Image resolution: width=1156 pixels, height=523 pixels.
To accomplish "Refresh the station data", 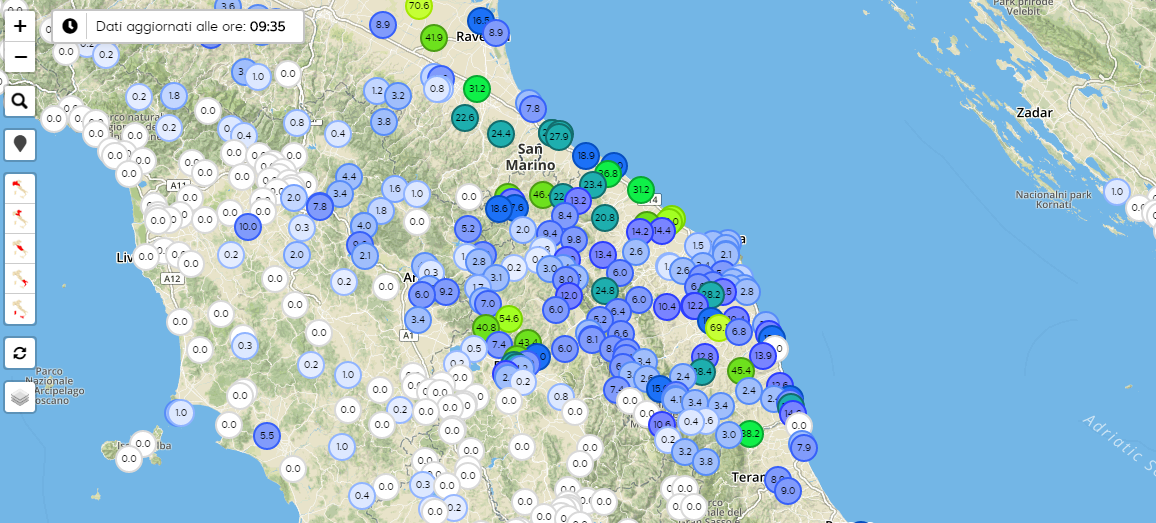I will tap(20, 352).
